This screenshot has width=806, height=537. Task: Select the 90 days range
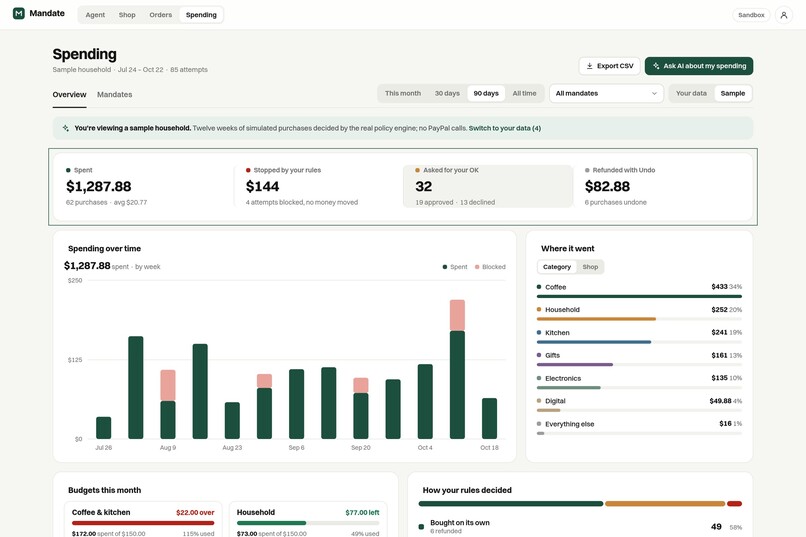click(486, 94)
